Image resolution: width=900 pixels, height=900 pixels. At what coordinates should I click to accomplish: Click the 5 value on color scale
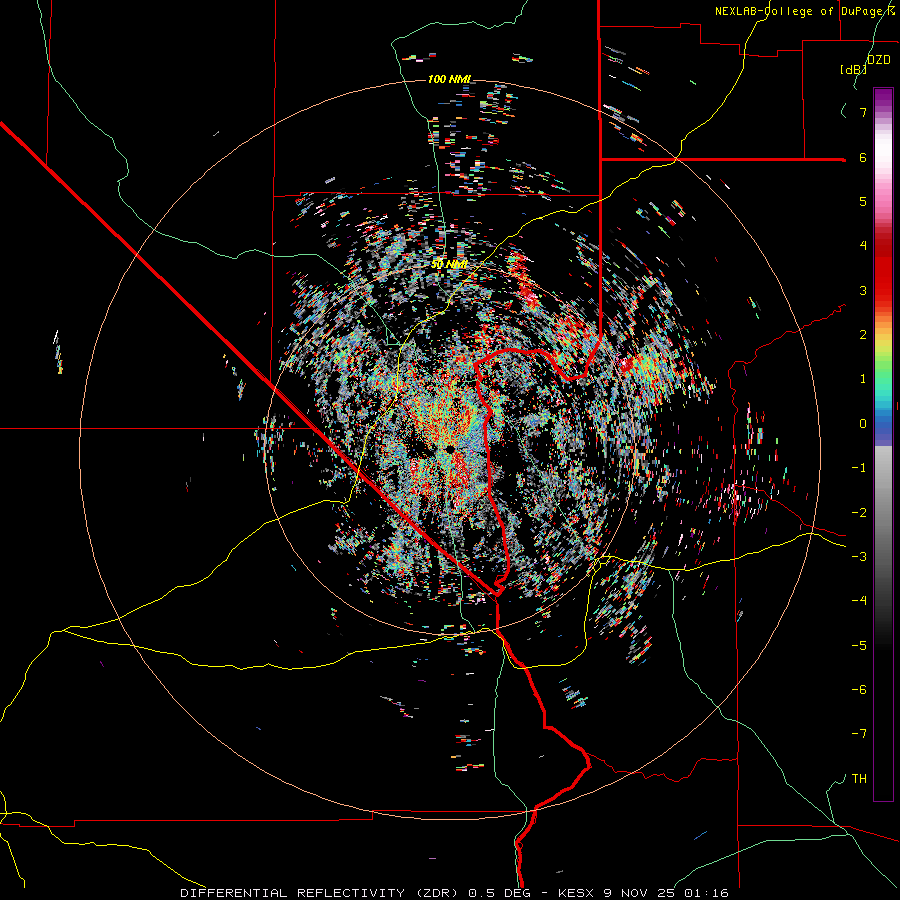863,201
